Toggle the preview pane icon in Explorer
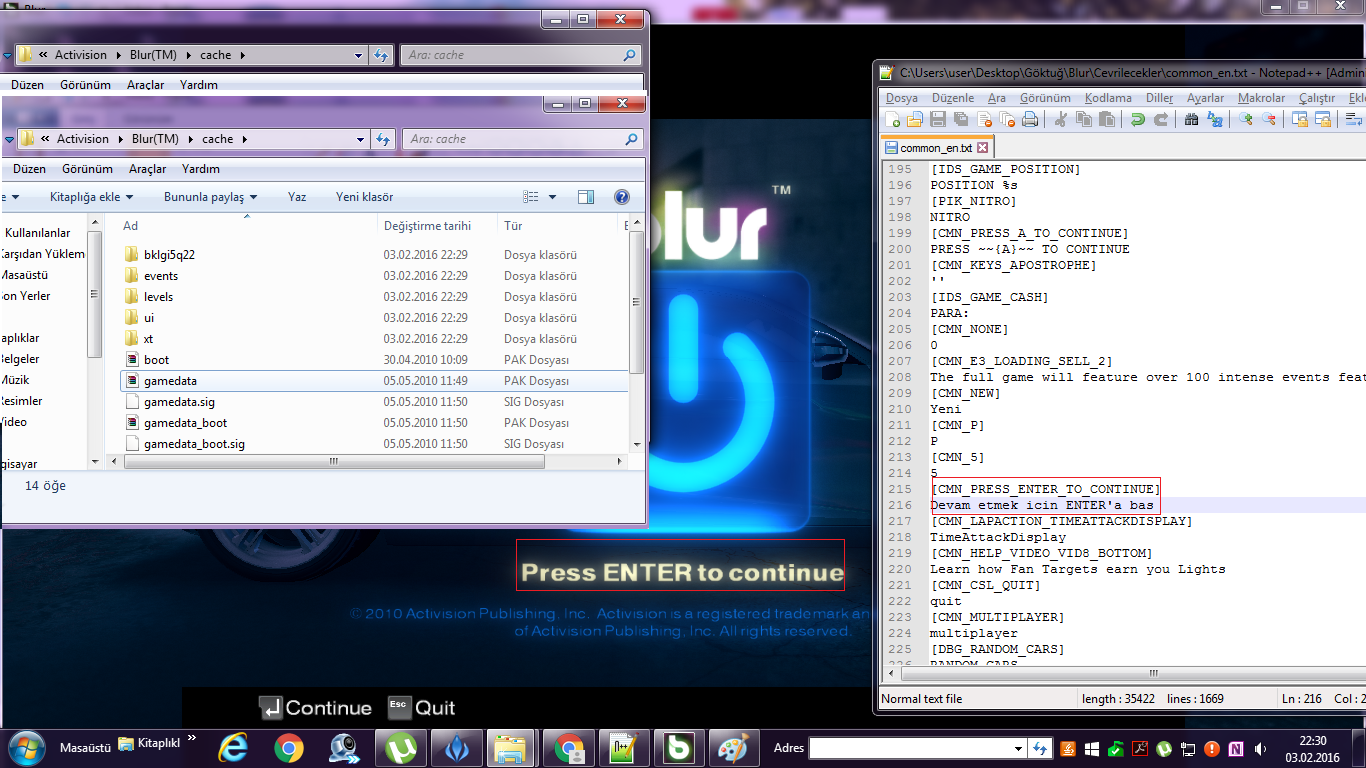Screen dimensions: 1366x768 click(586, 197)
